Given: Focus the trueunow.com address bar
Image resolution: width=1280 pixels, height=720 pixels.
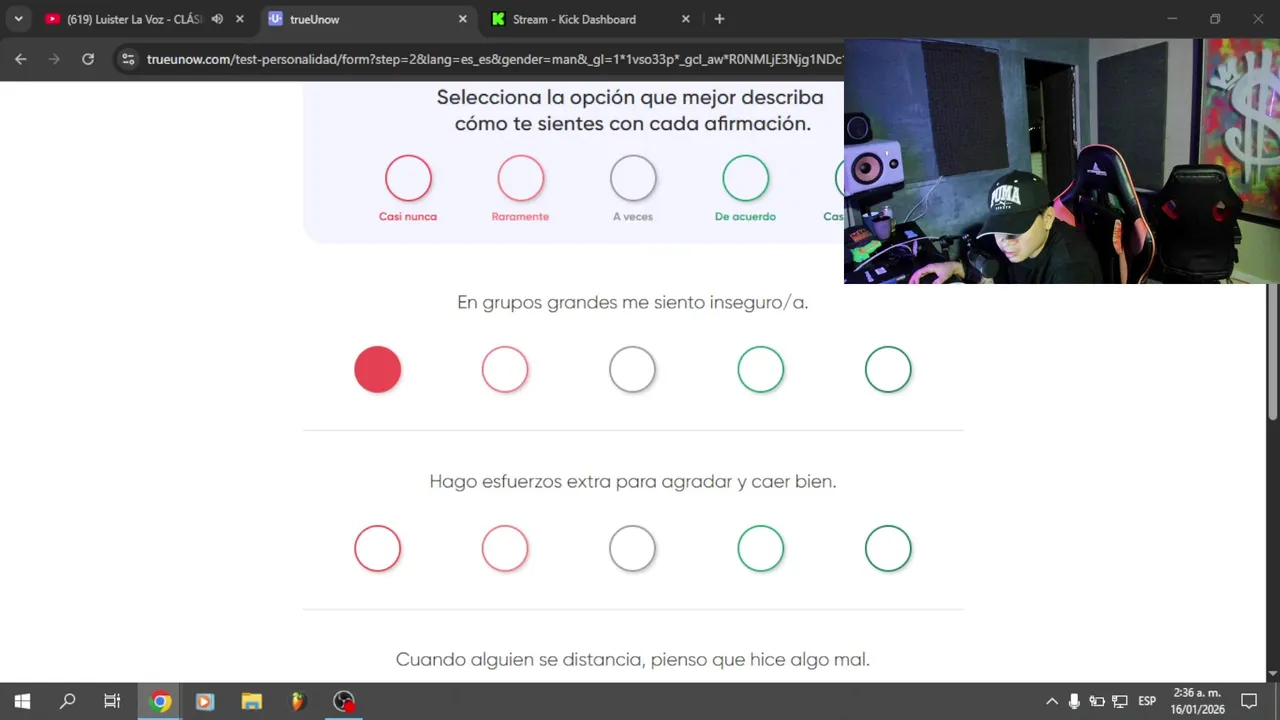Looking at the screenshot, I should [x=494, y=59].
